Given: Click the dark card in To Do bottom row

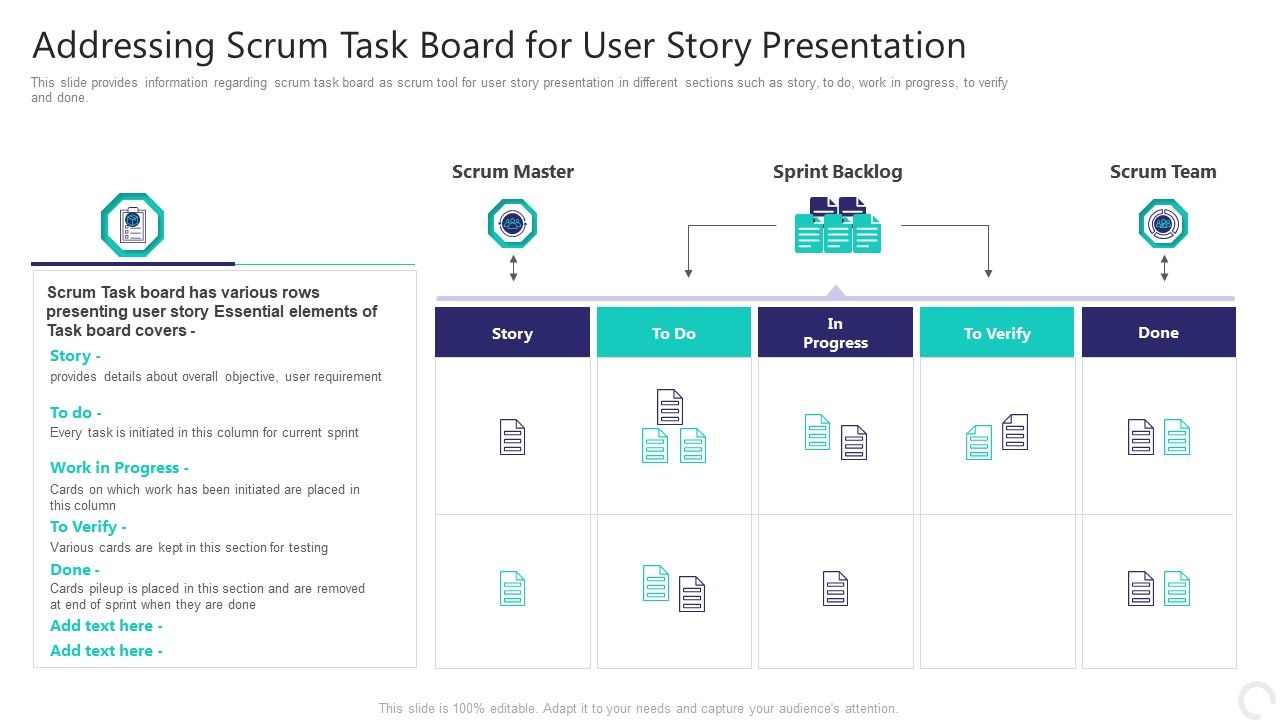Looking at the screenshot, I should (692, 594).
